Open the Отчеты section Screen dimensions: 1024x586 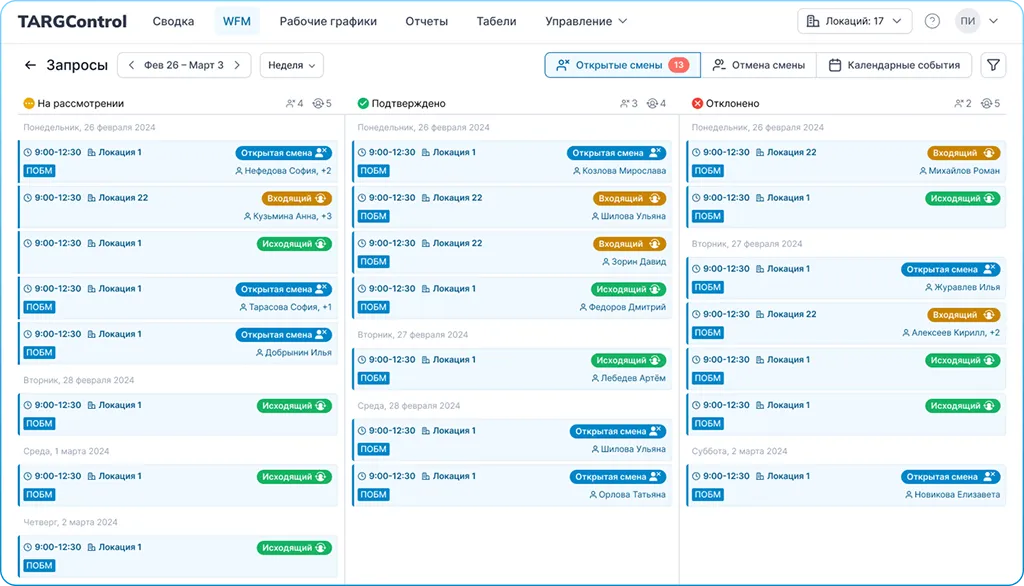point(426,20)
